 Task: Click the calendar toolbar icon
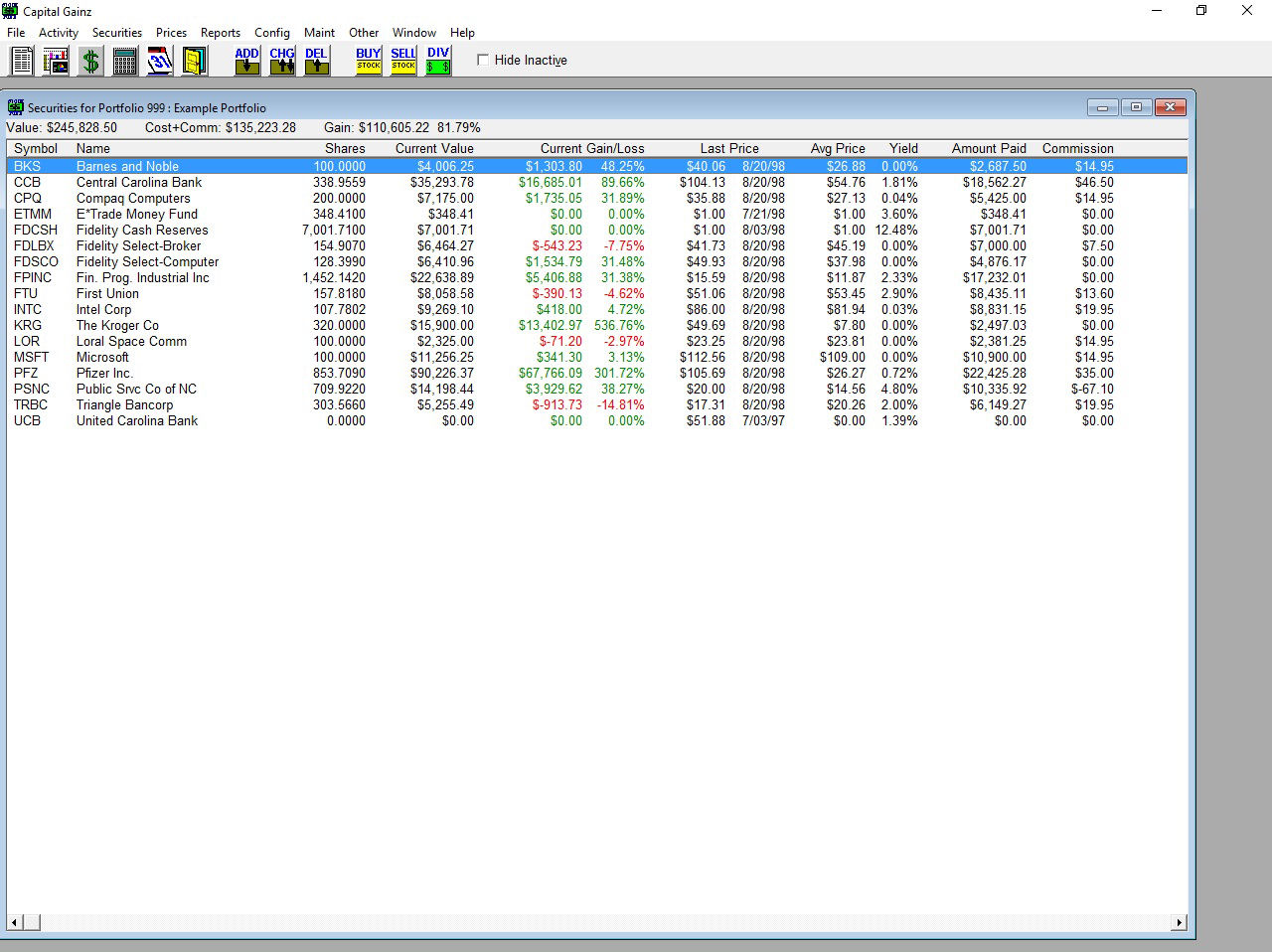[x=159, y=61]
